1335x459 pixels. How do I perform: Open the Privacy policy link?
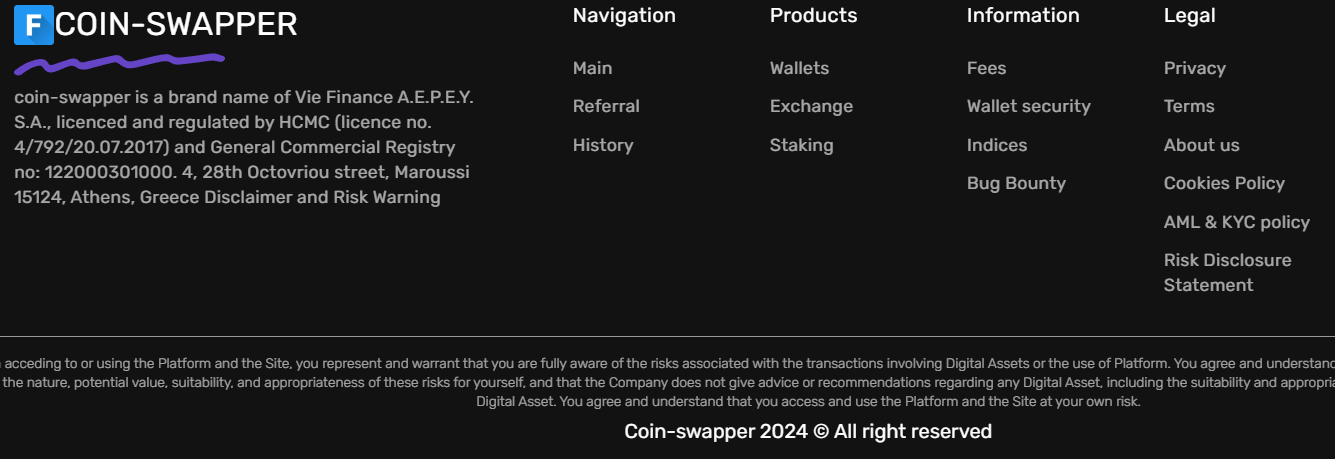(1194, 68)
